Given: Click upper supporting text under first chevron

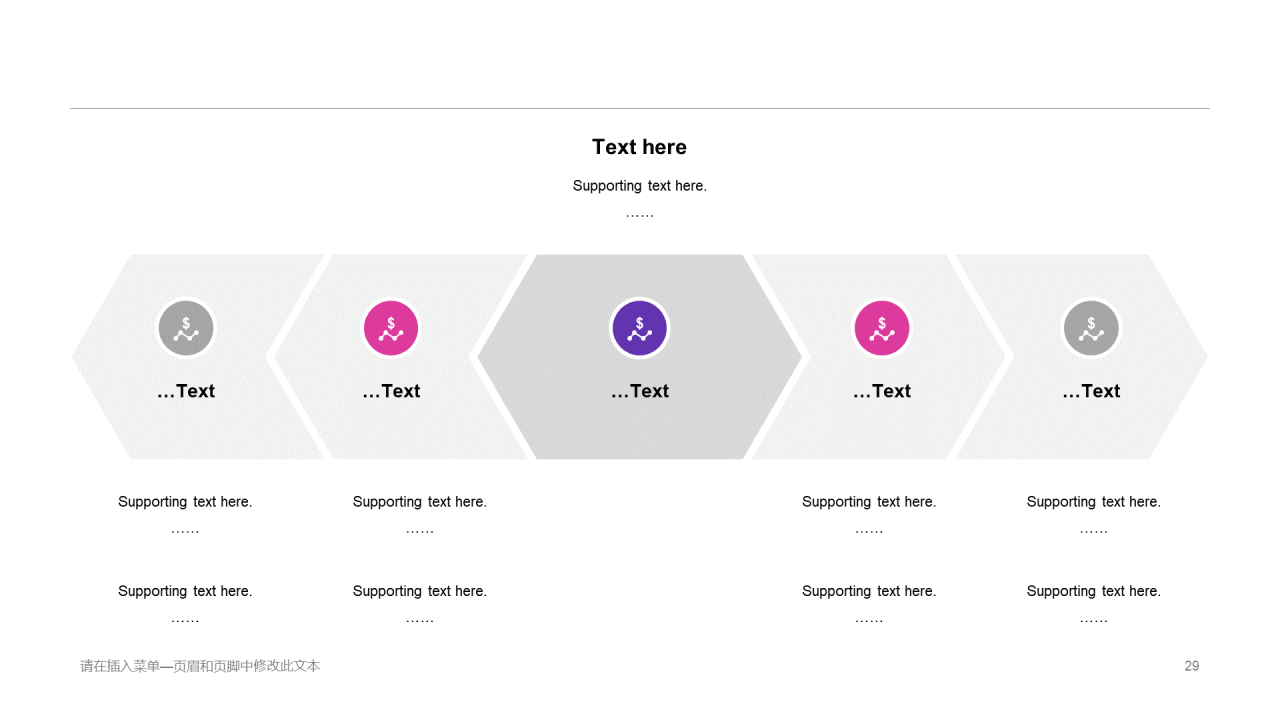Looking at the screenshot, I should tap(185, 502).
